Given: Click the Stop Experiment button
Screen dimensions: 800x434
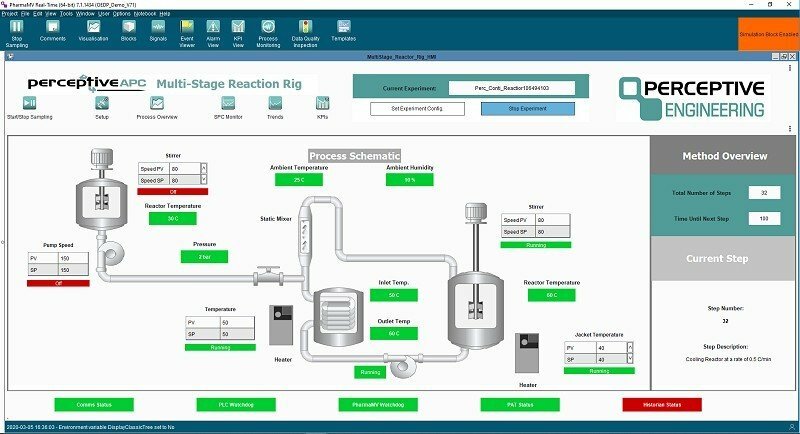Looking at the screenshot, I should pos(528,109).
